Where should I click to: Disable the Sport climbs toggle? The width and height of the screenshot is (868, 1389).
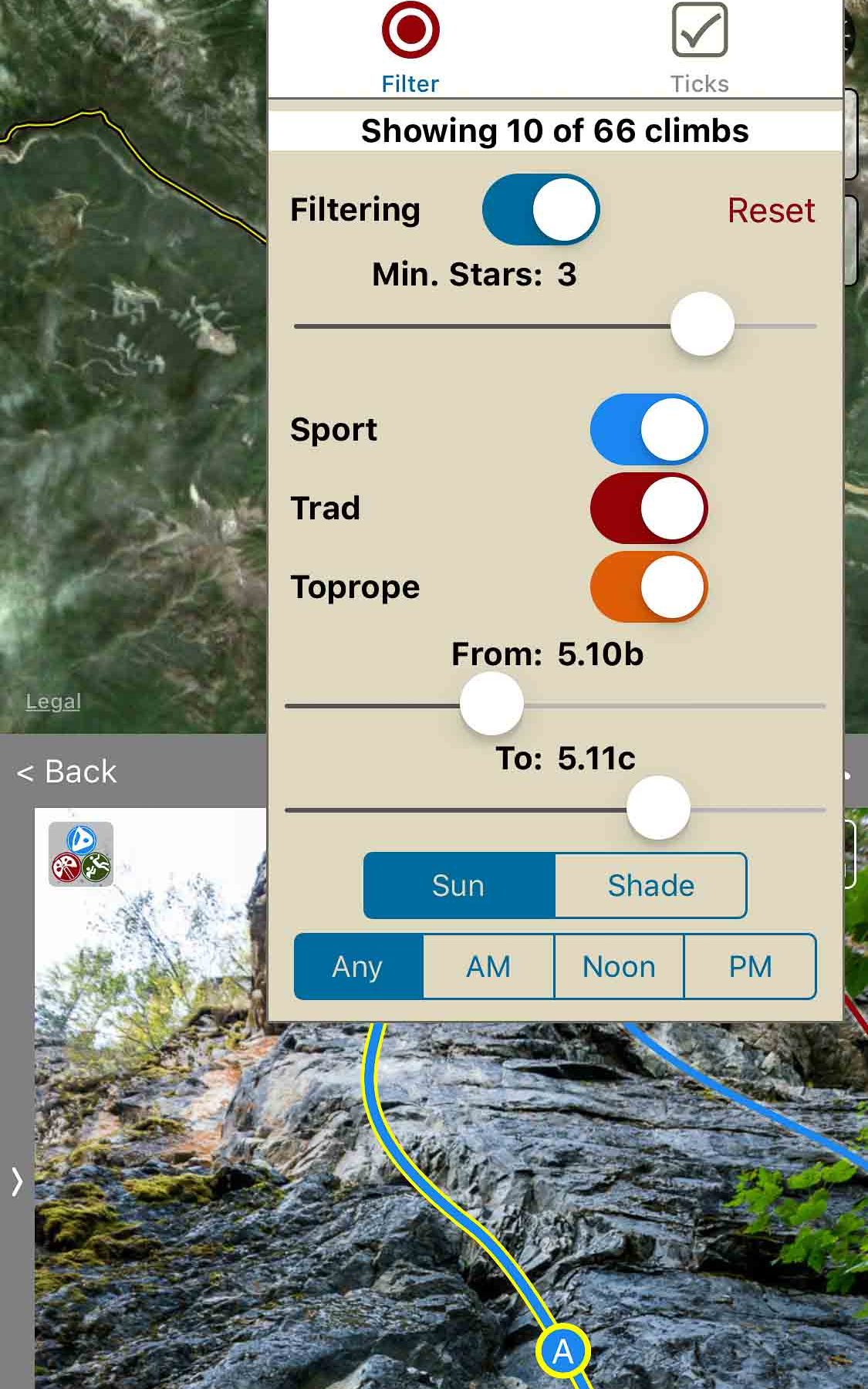[649, 430]
